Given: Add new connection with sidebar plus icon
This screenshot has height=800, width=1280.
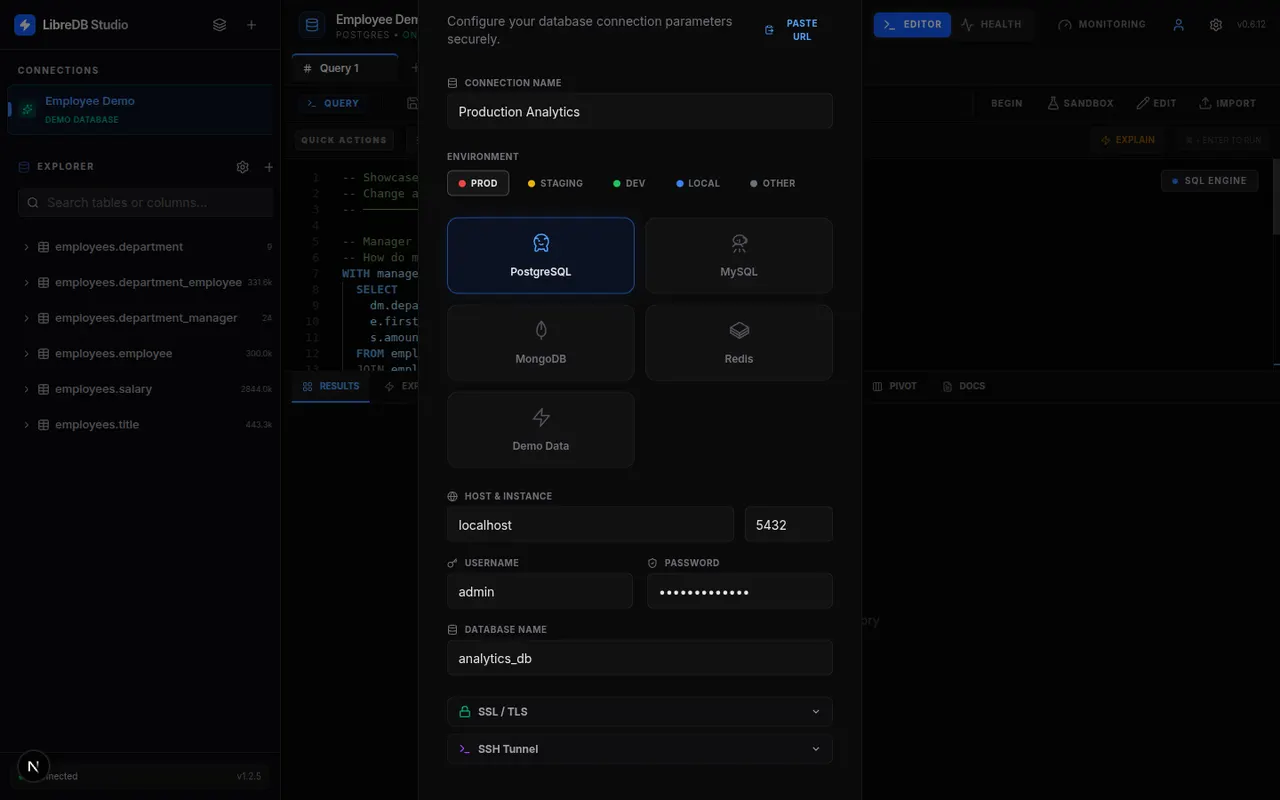Looking at the screenshot, I should pyautogui.click(x=251, y=25).
